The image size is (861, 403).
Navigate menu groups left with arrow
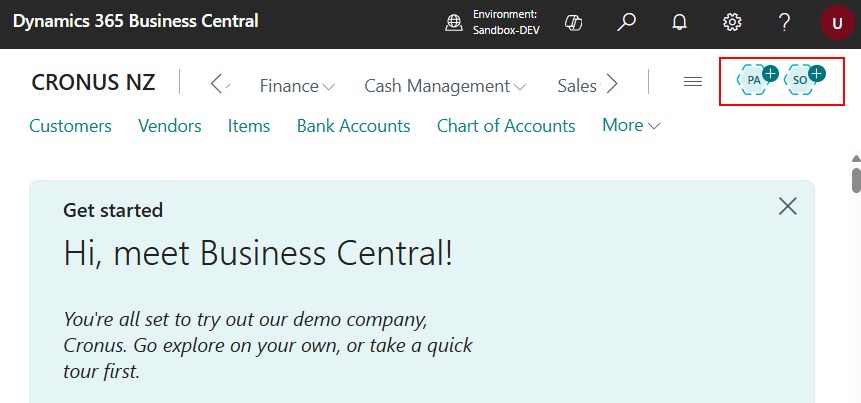pyautogui.click(x=218, y=84)
